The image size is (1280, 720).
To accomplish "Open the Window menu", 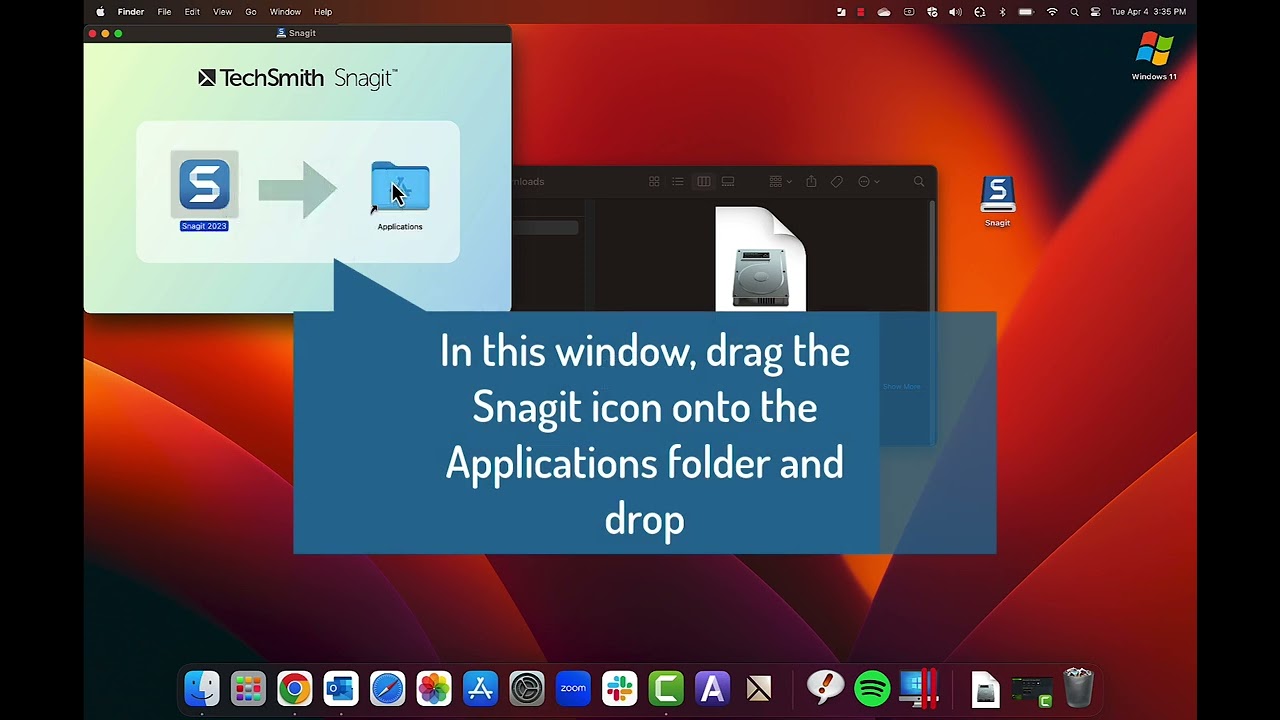I will tap(285, 12).
